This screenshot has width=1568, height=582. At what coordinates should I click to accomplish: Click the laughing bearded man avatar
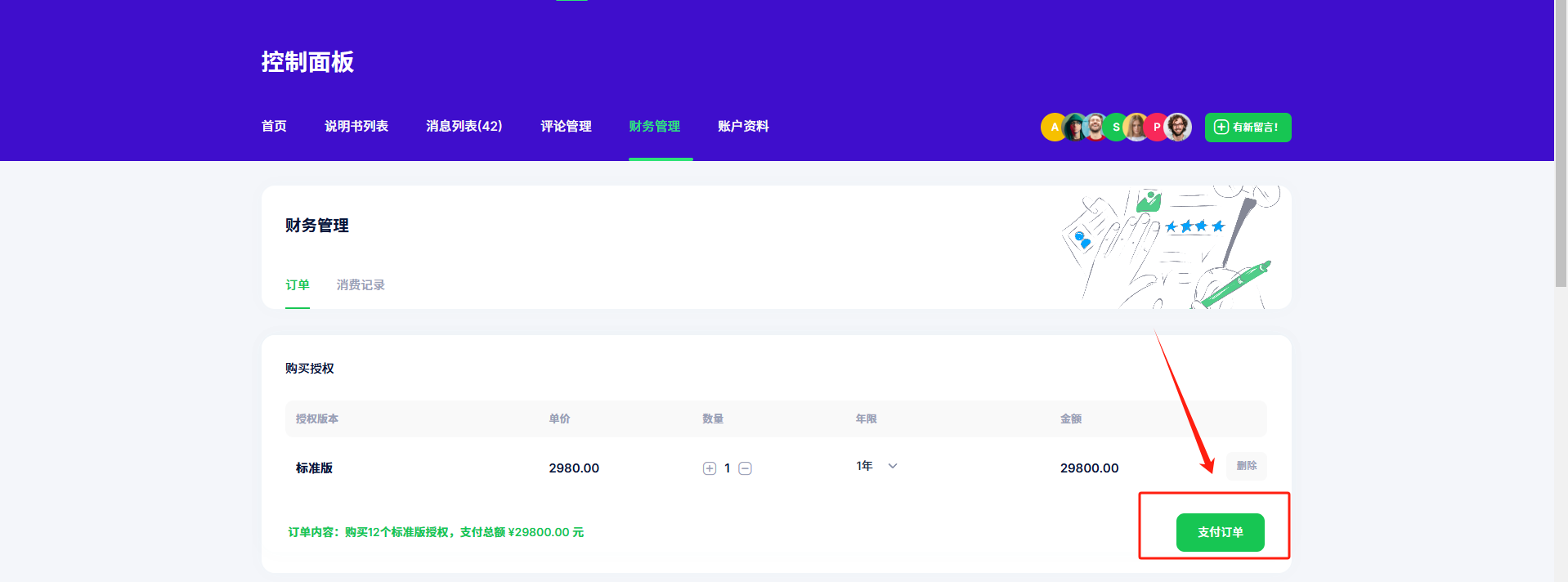pyautogui.click(x=1095, y=128)
